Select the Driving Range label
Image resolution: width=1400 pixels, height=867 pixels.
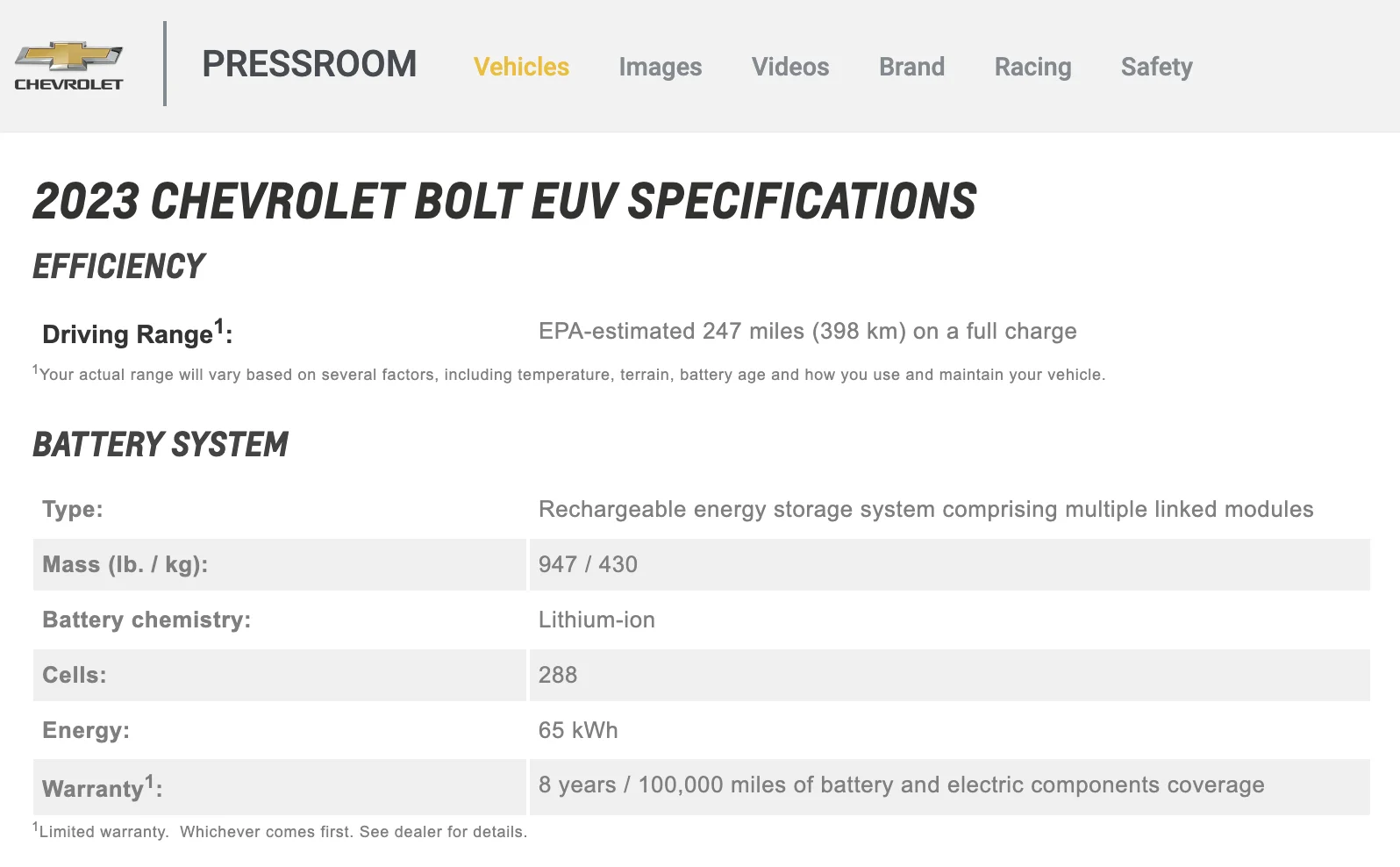tap(137, 333)
